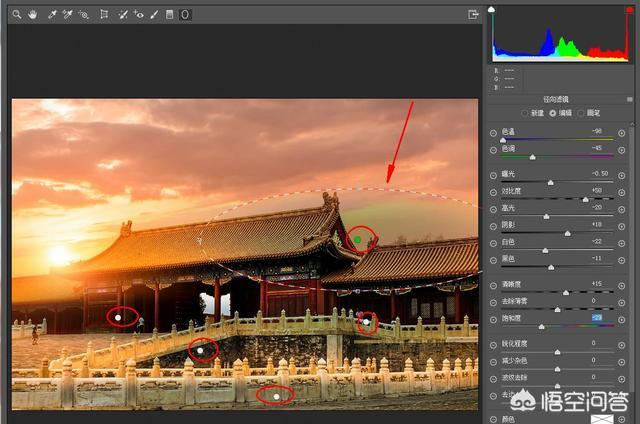
Task: Decrease 色温 with the minus icon
Action: [493, 133]
